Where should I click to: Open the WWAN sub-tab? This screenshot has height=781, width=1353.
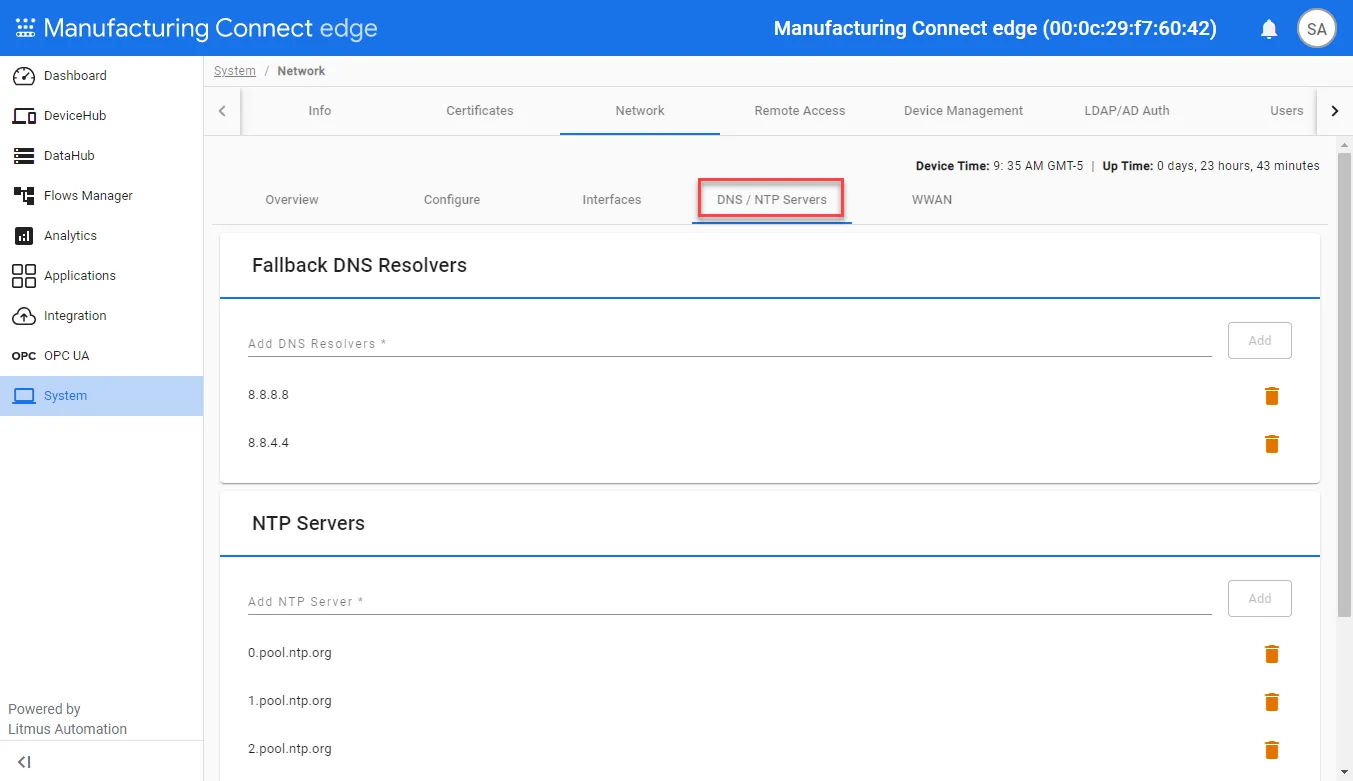[932, 200]
